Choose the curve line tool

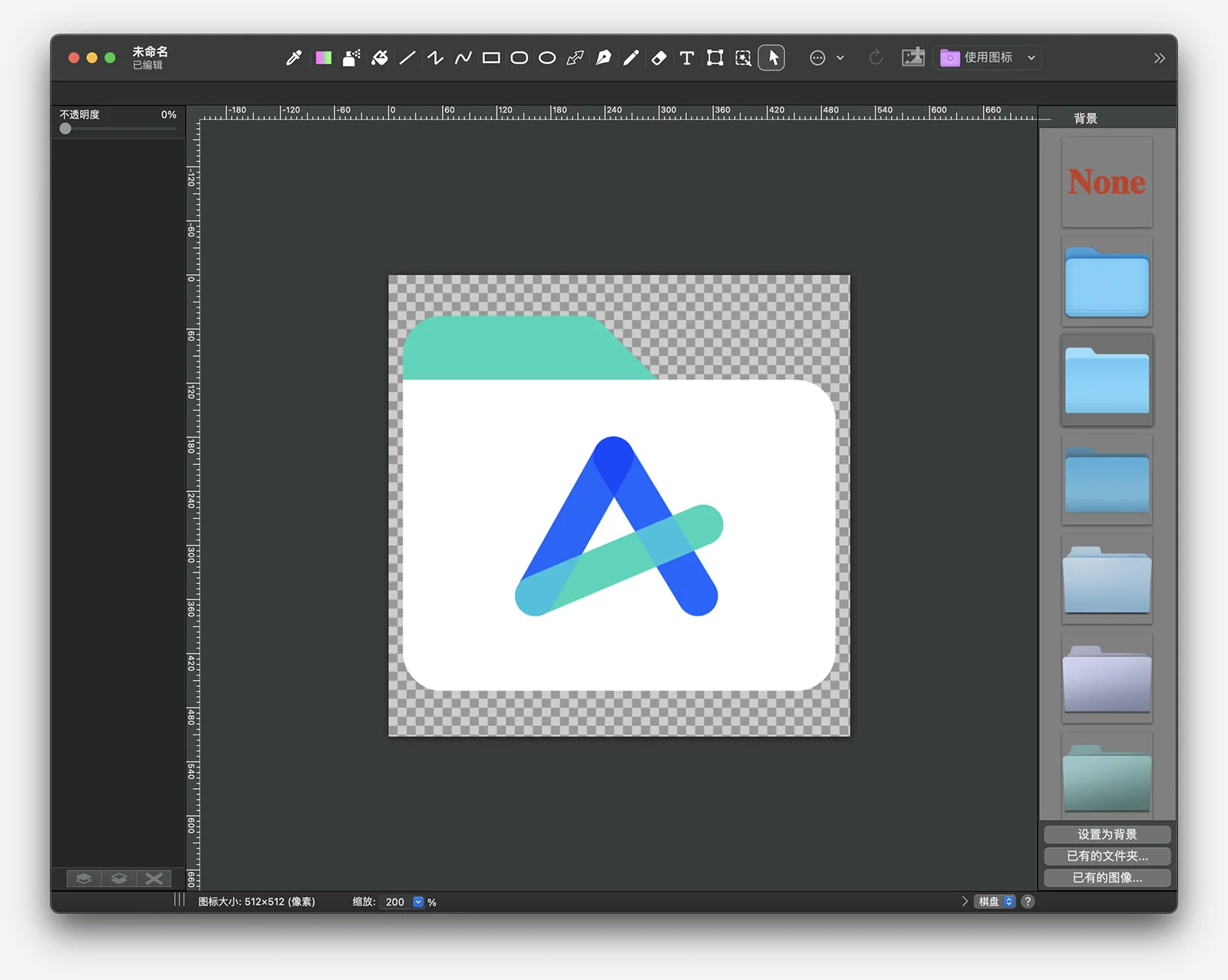464,58
